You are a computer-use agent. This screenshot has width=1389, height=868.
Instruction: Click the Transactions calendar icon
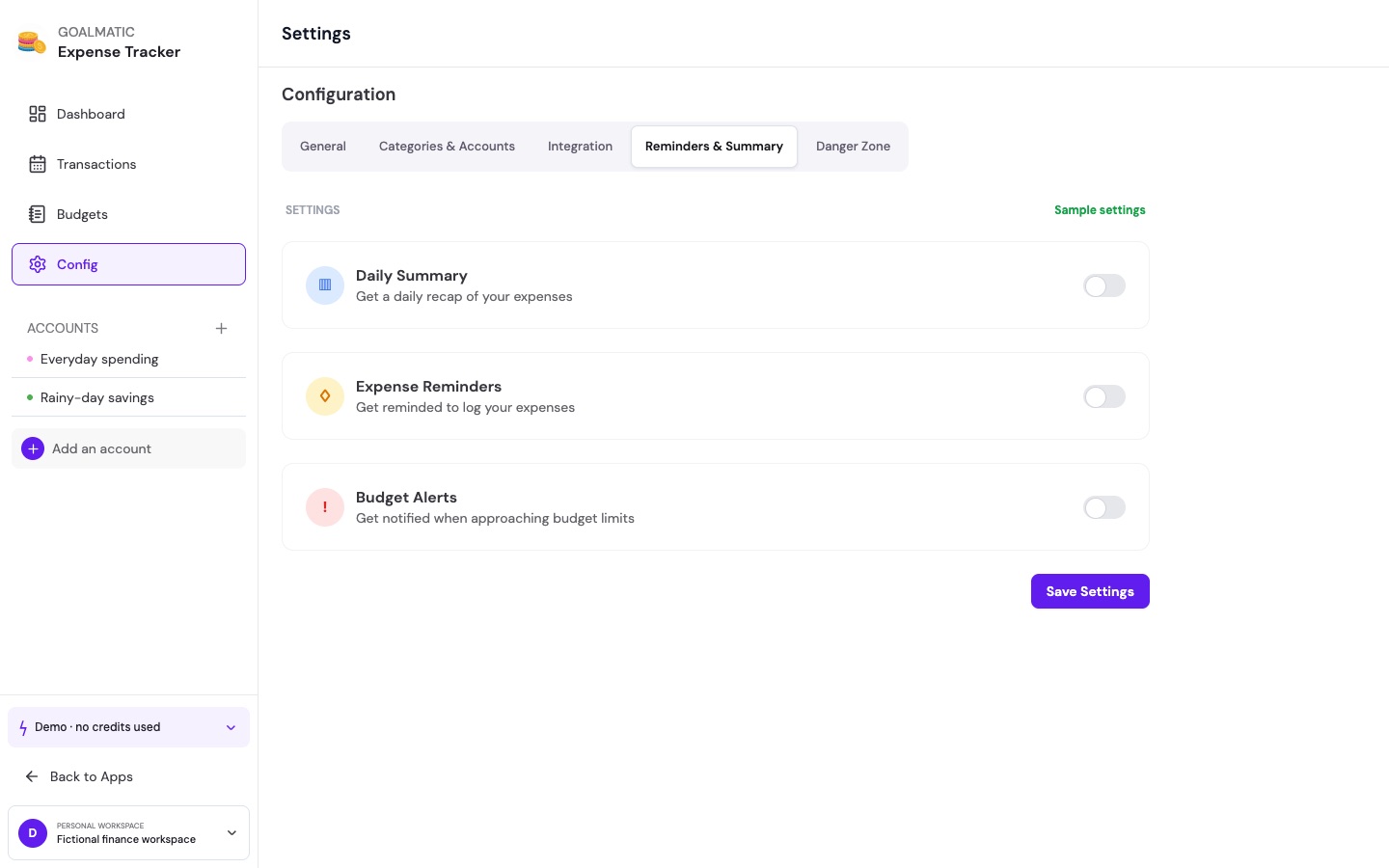(38, 164)
